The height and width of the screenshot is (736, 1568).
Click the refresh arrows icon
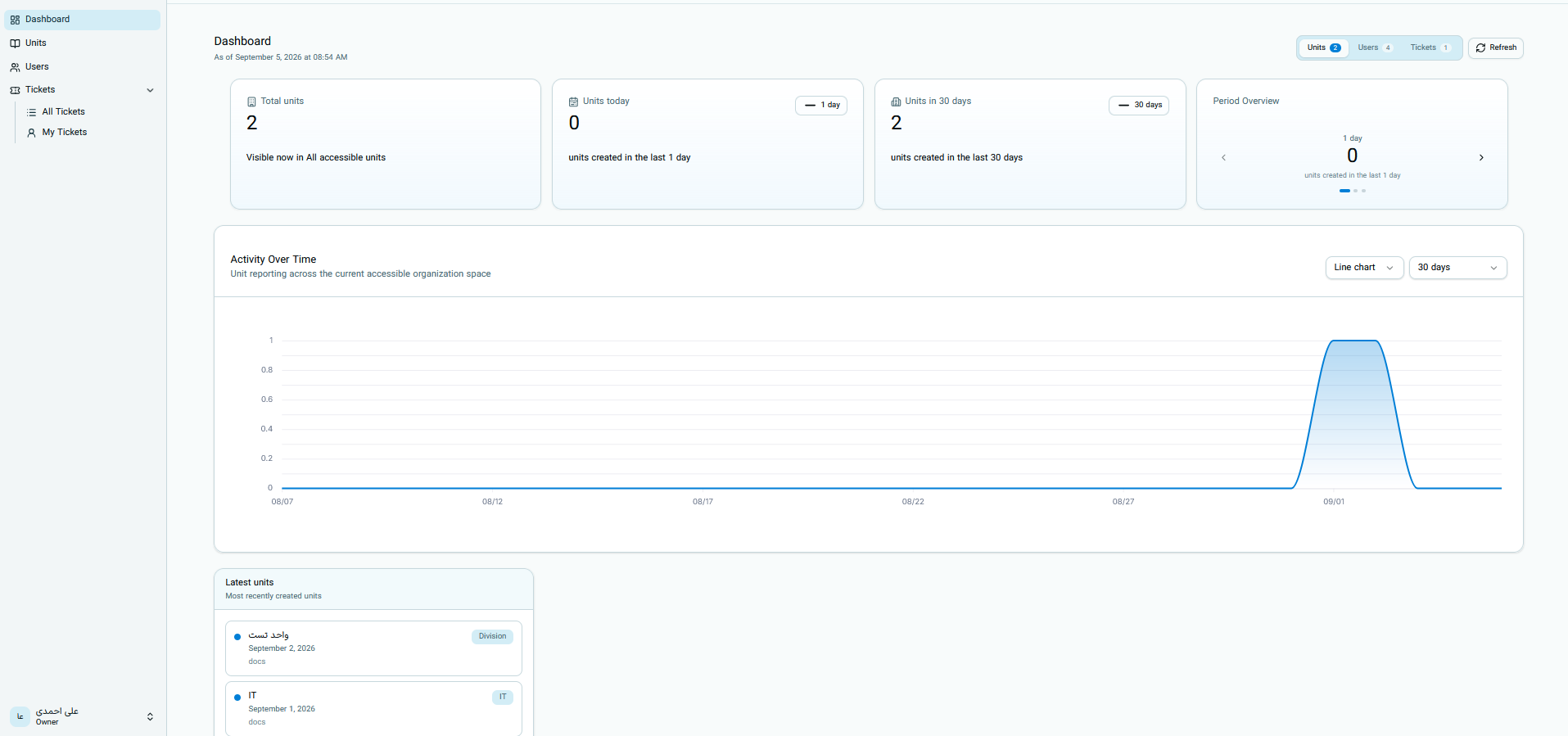1480,47
